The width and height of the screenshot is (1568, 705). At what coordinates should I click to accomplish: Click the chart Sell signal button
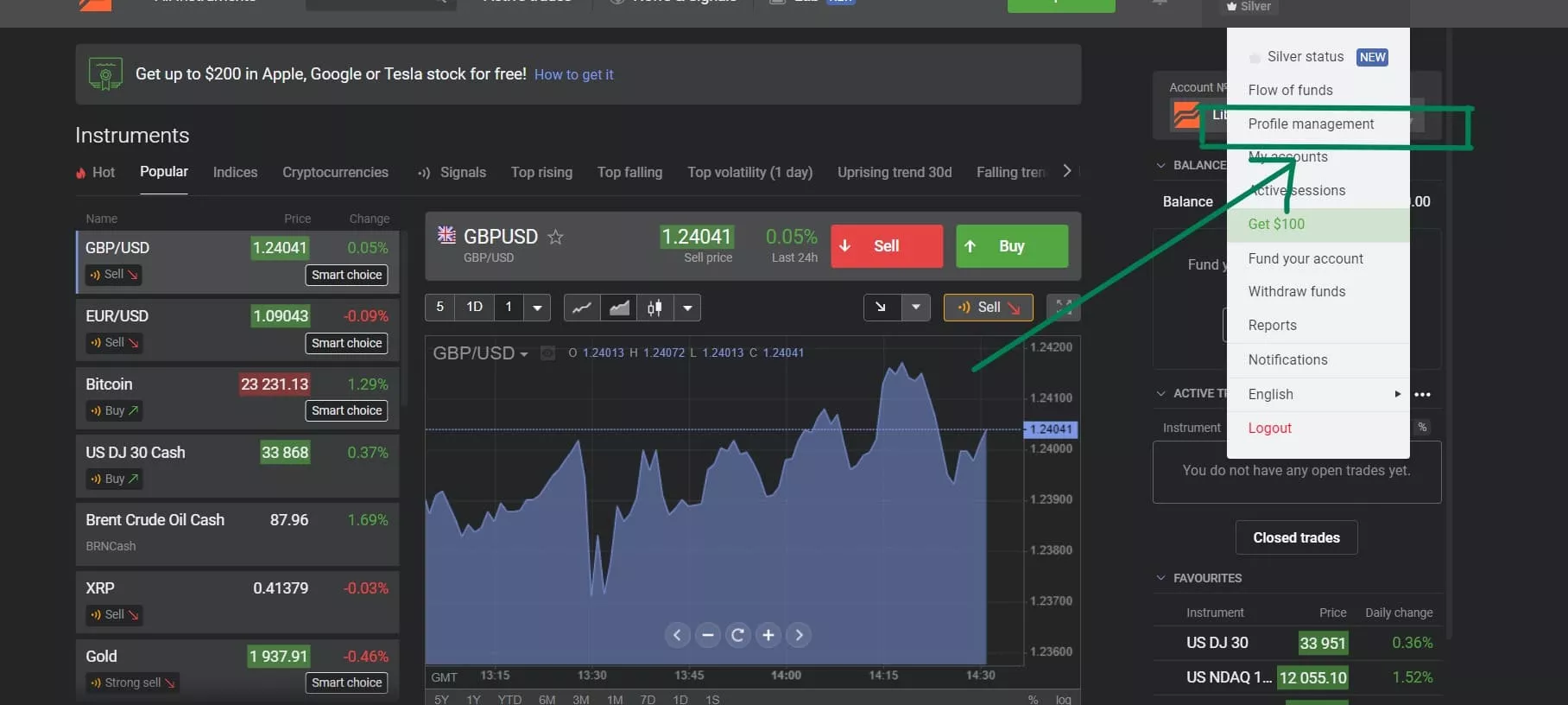click(x=989, y=308)
